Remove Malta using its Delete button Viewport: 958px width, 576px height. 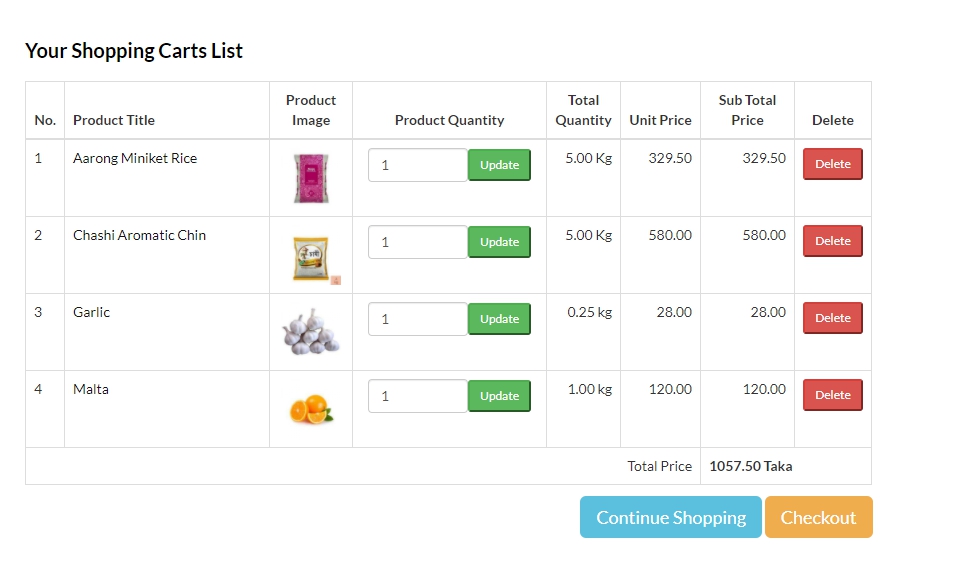click(832, 395)
